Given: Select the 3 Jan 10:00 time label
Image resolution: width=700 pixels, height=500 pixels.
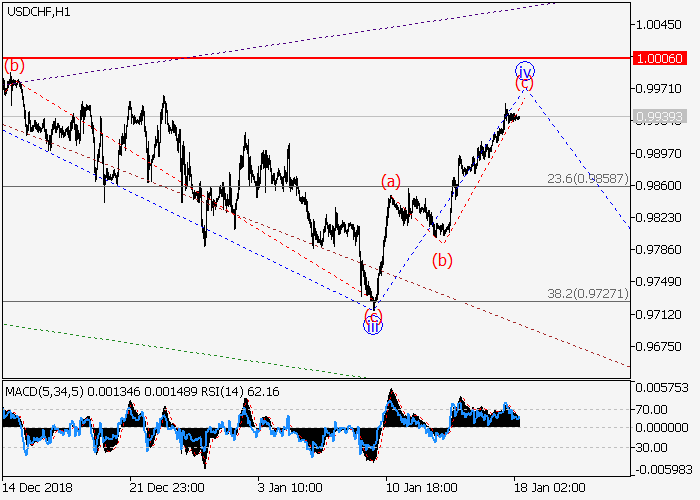Looking at the screenshot, I should coord(290,487).
